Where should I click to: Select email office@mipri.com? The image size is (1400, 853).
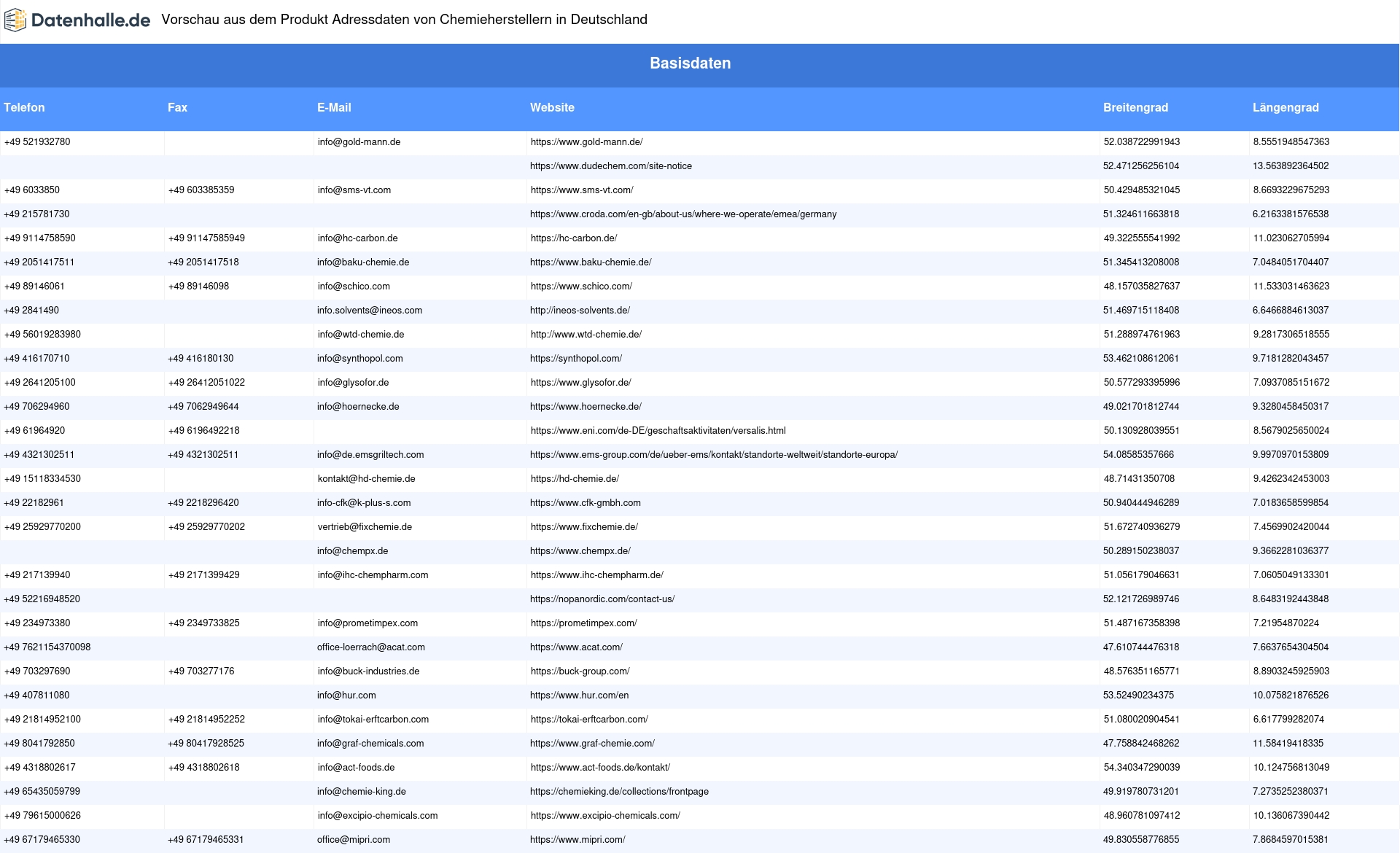click(x=354, y=840)
